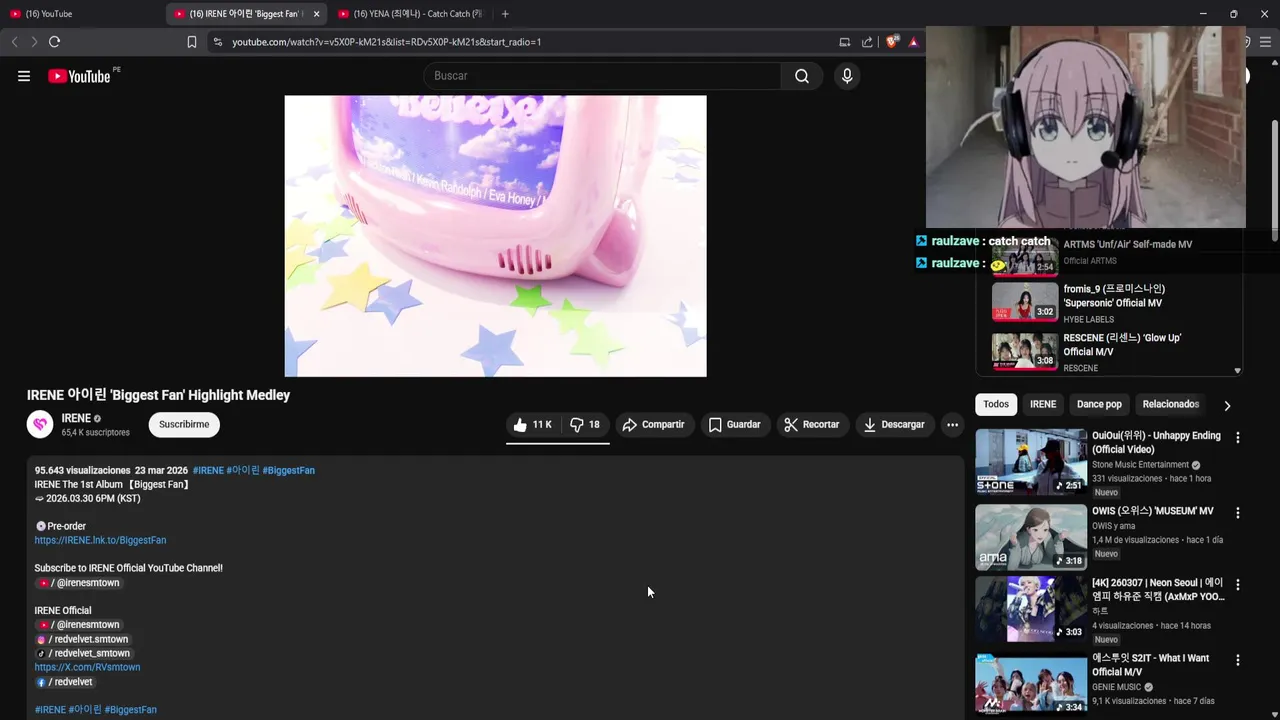
Task: Start voice search with the microphone icon
Action: tap(847, 76)
